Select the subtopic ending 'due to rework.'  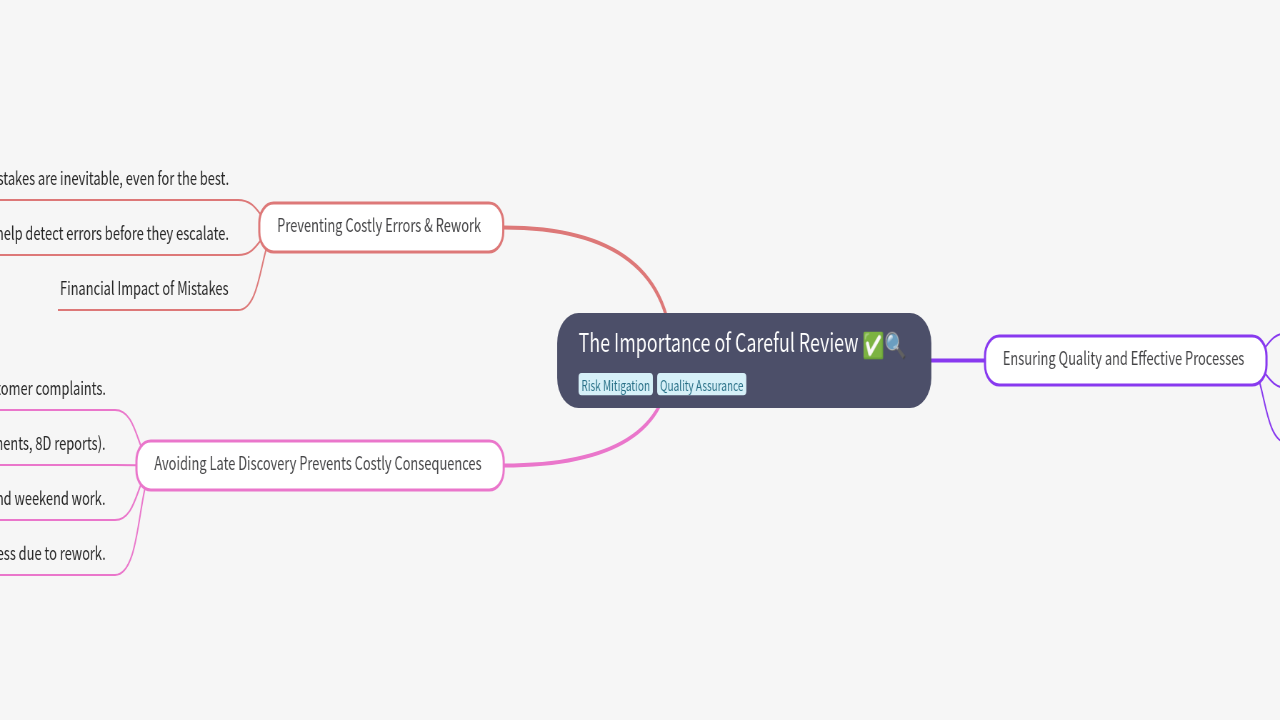52,554
